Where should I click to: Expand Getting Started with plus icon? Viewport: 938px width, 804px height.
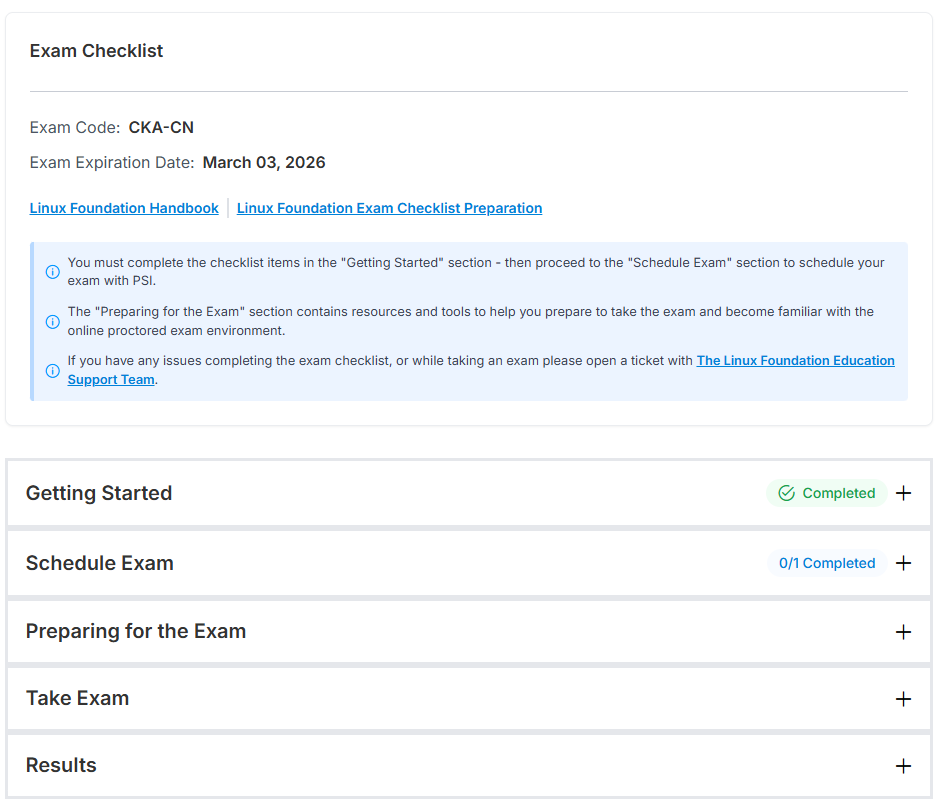click(x=903, y=493)
